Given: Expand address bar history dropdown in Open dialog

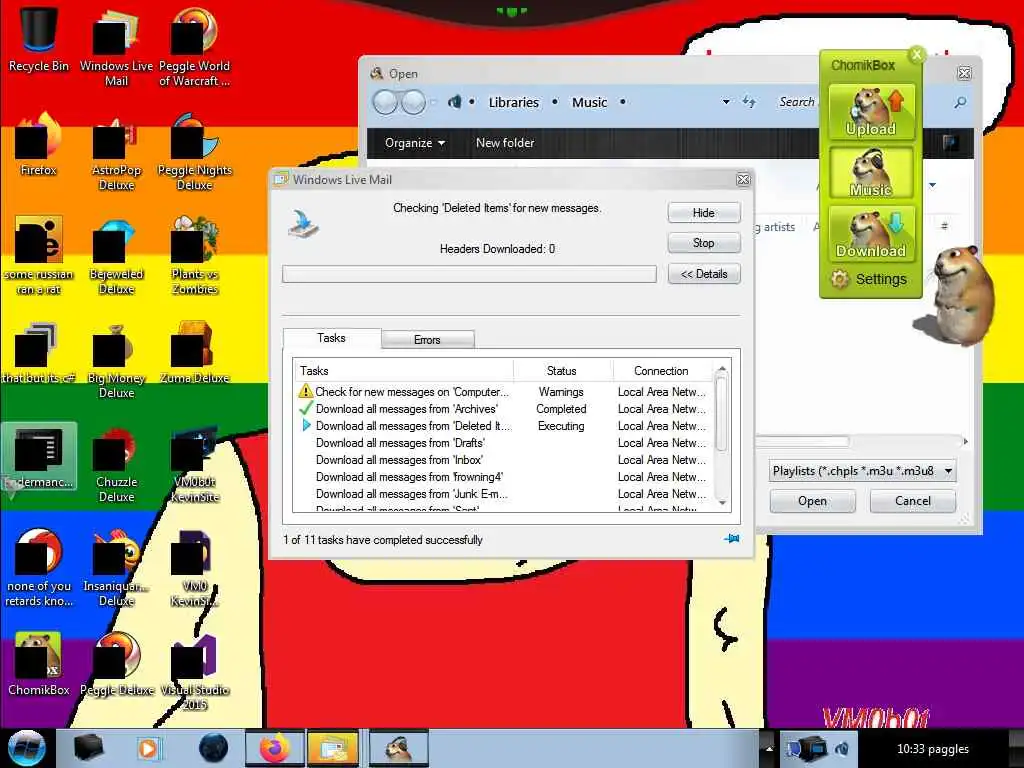Looking at the screenshot, I should click(x=726, y=102).
